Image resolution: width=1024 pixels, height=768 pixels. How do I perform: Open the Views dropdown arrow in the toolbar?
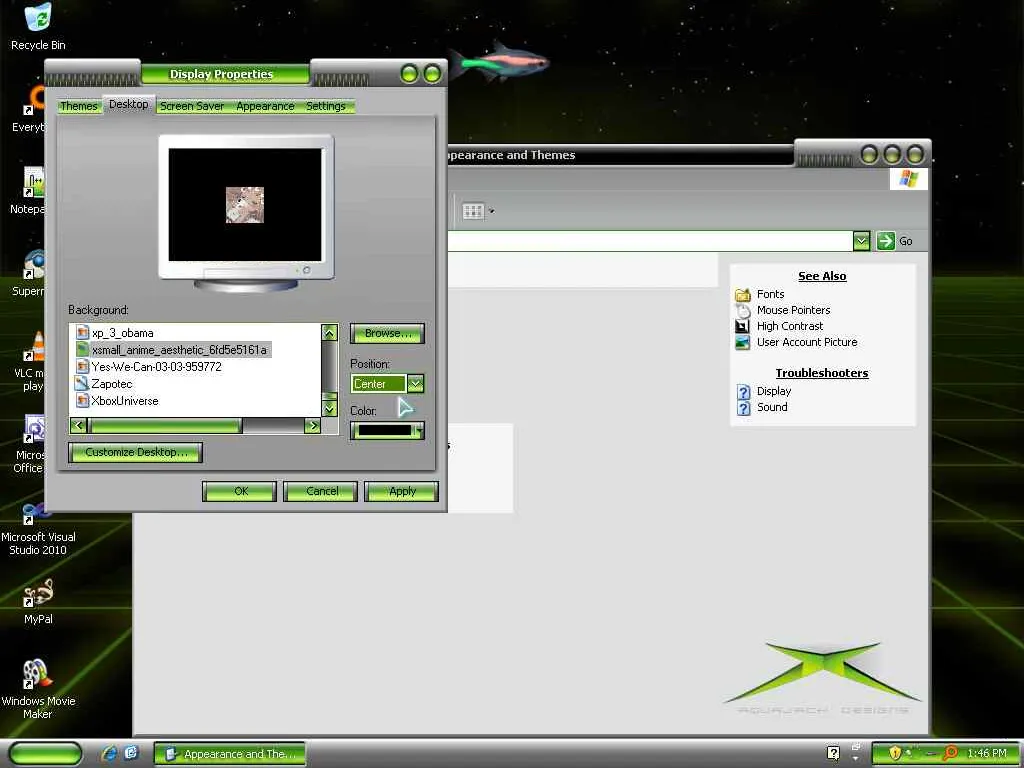click(492, 211)
